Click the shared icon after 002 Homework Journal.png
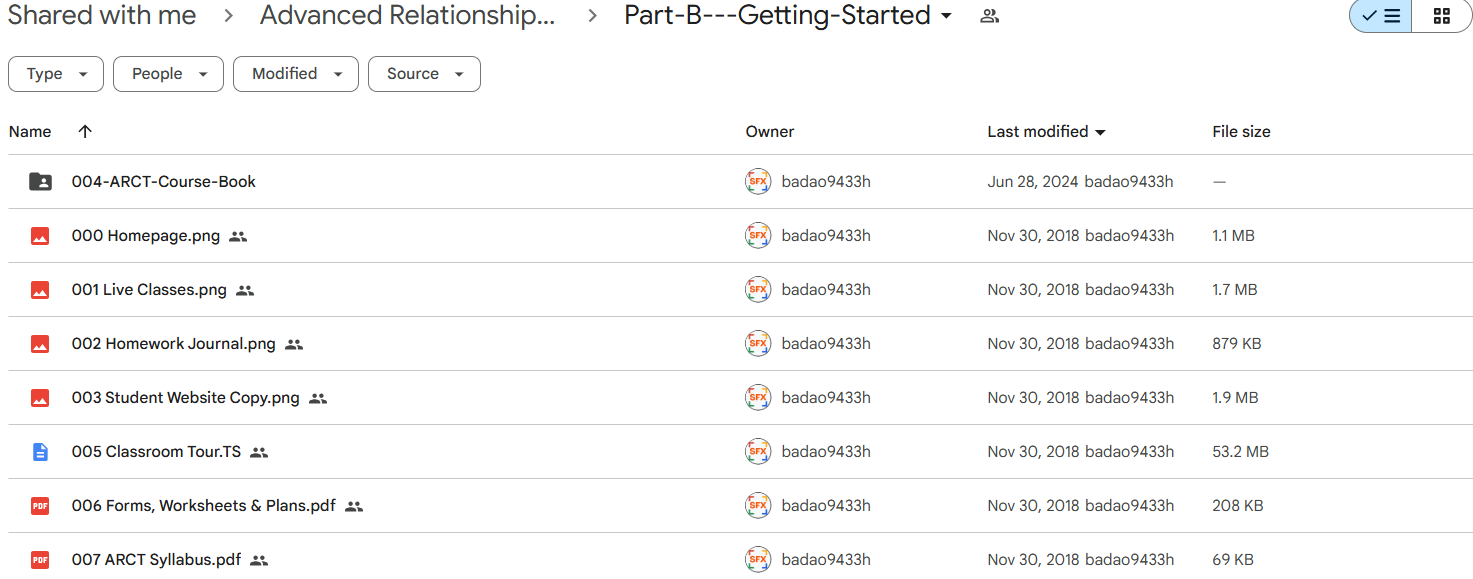Viewport: 1473px width, 579px height. click(x=294, y=344)
